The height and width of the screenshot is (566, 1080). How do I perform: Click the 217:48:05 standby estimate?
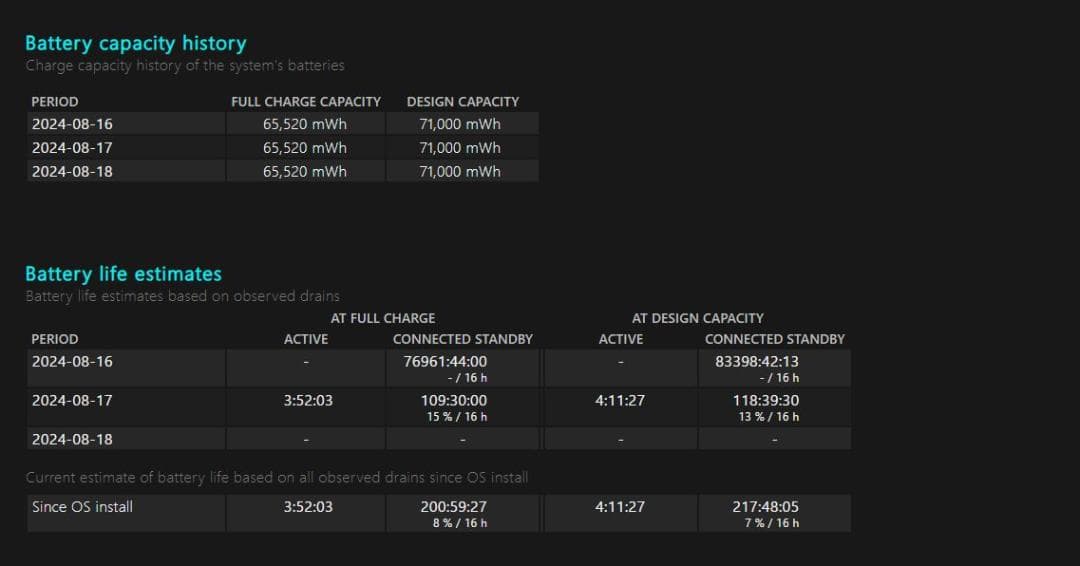pyautogui.click(x=765, y=507)
